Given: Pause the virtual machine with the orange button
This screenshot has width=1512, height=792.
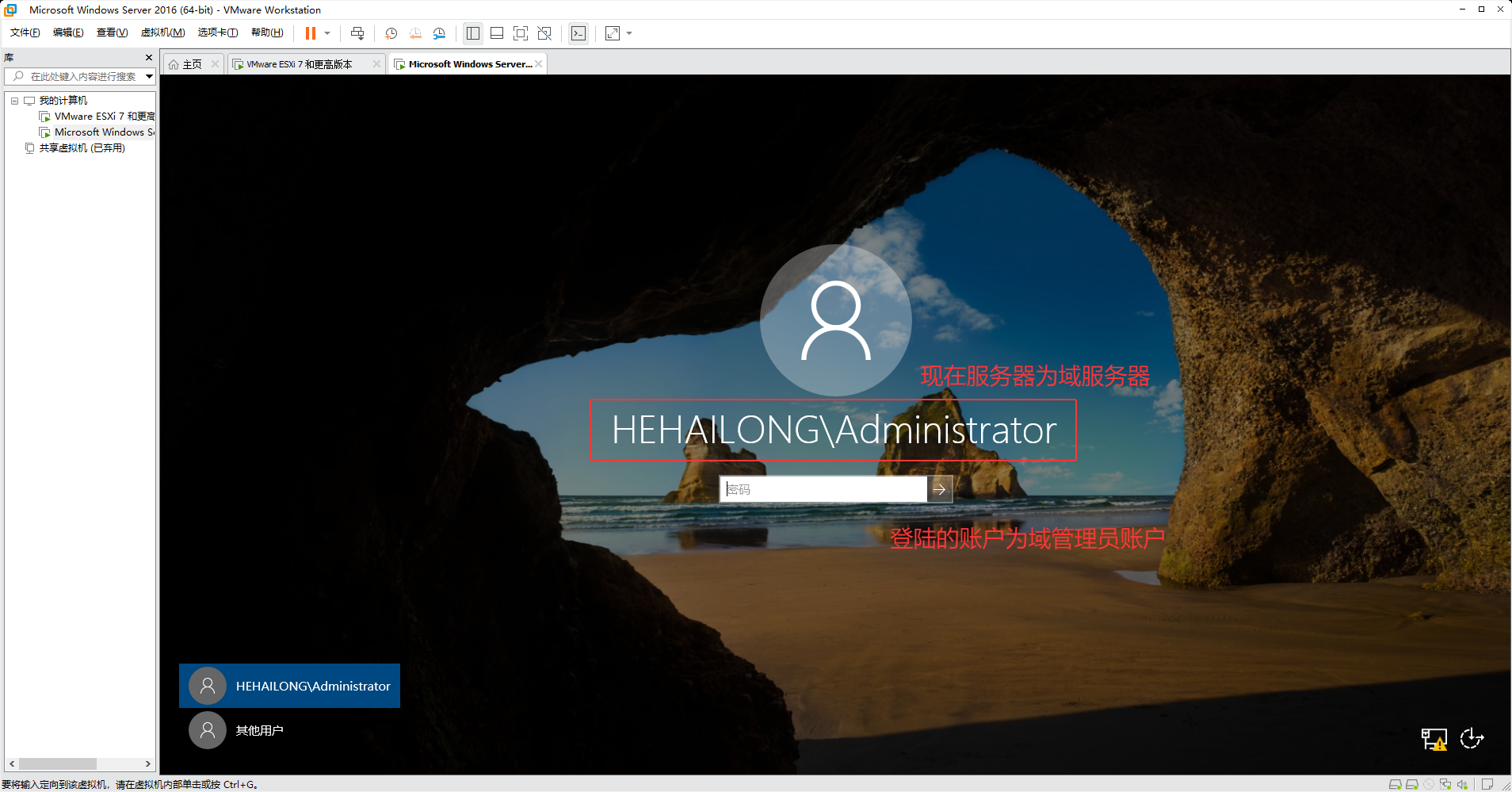Looking at the screenshot, I should point(311,33).
